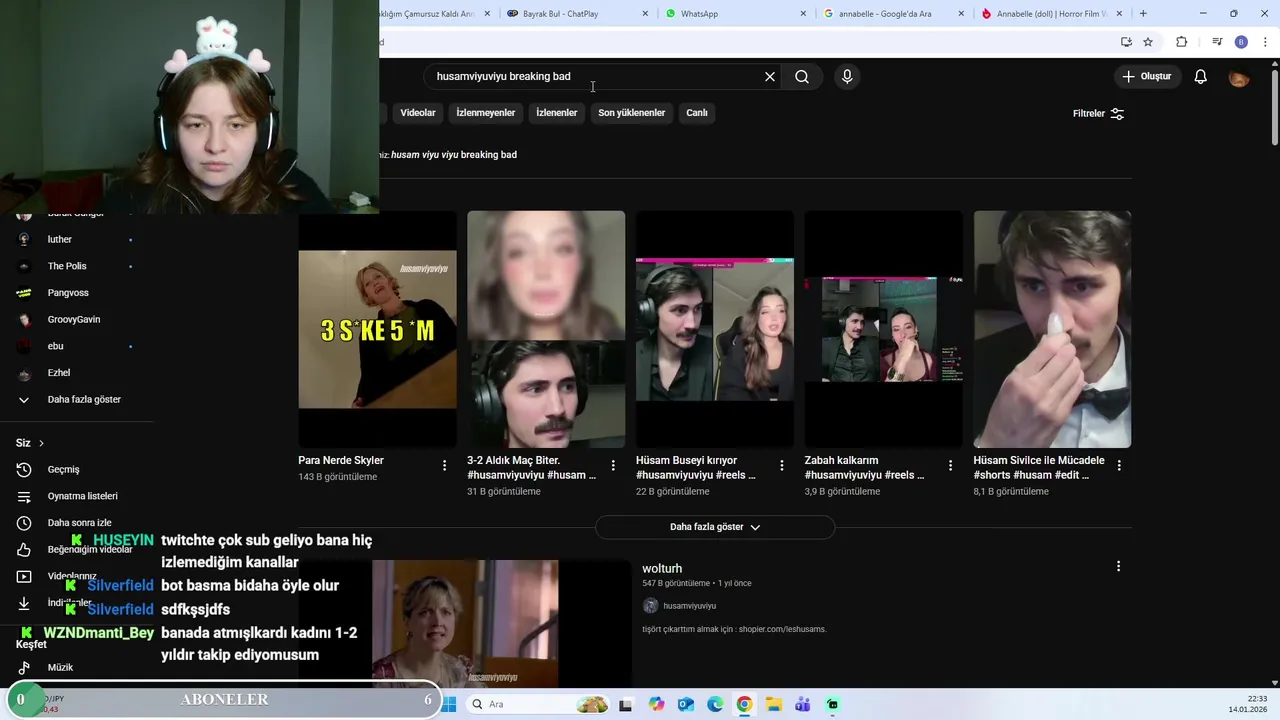Viewport: 1280px width, 720px height.
Task: Open File Explorer from the taskbar
Action: [774, 704]
